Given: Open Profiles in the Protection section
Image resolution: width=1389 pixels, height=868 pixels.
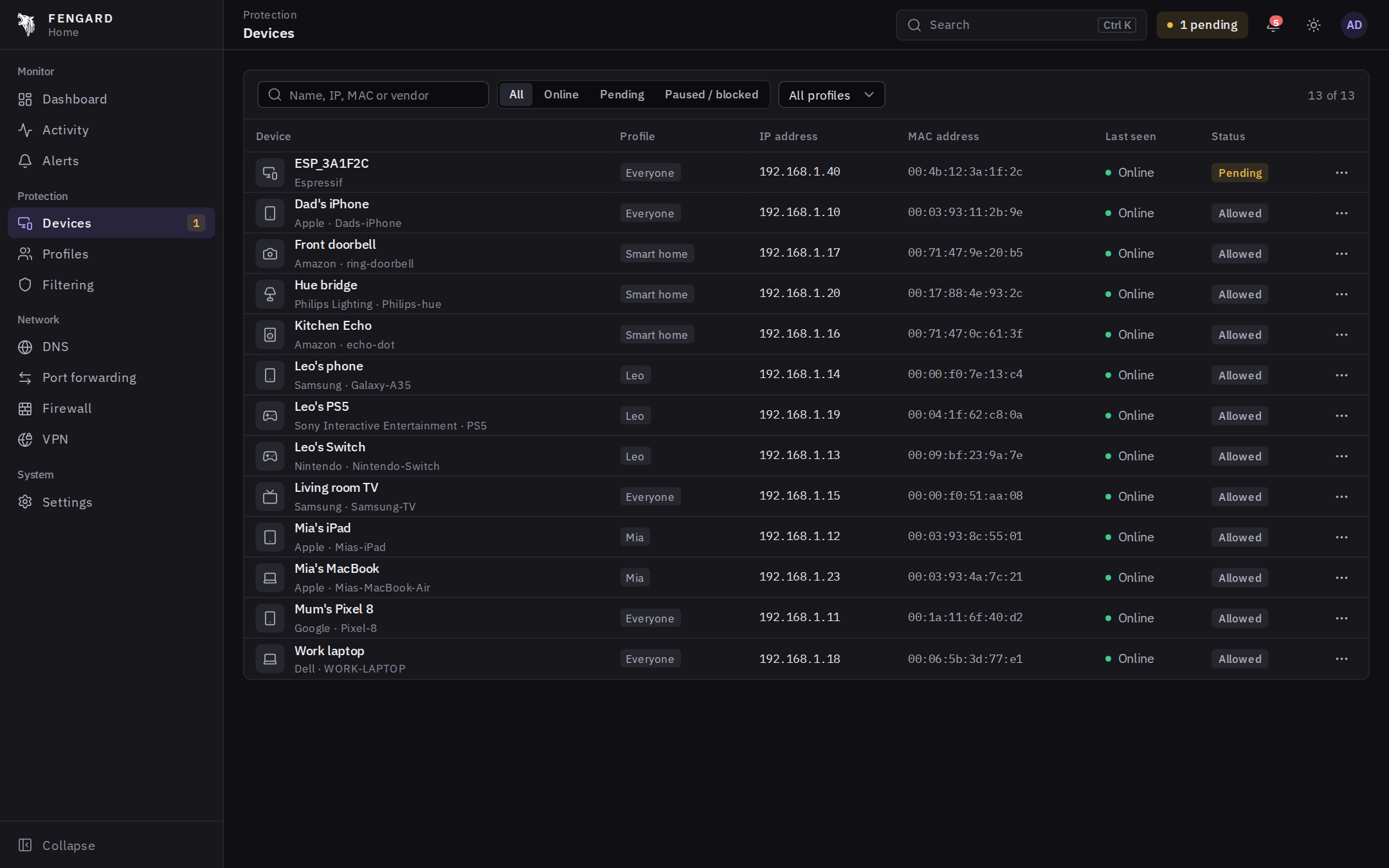Looking at the screenshot, I should coord(111,254).
